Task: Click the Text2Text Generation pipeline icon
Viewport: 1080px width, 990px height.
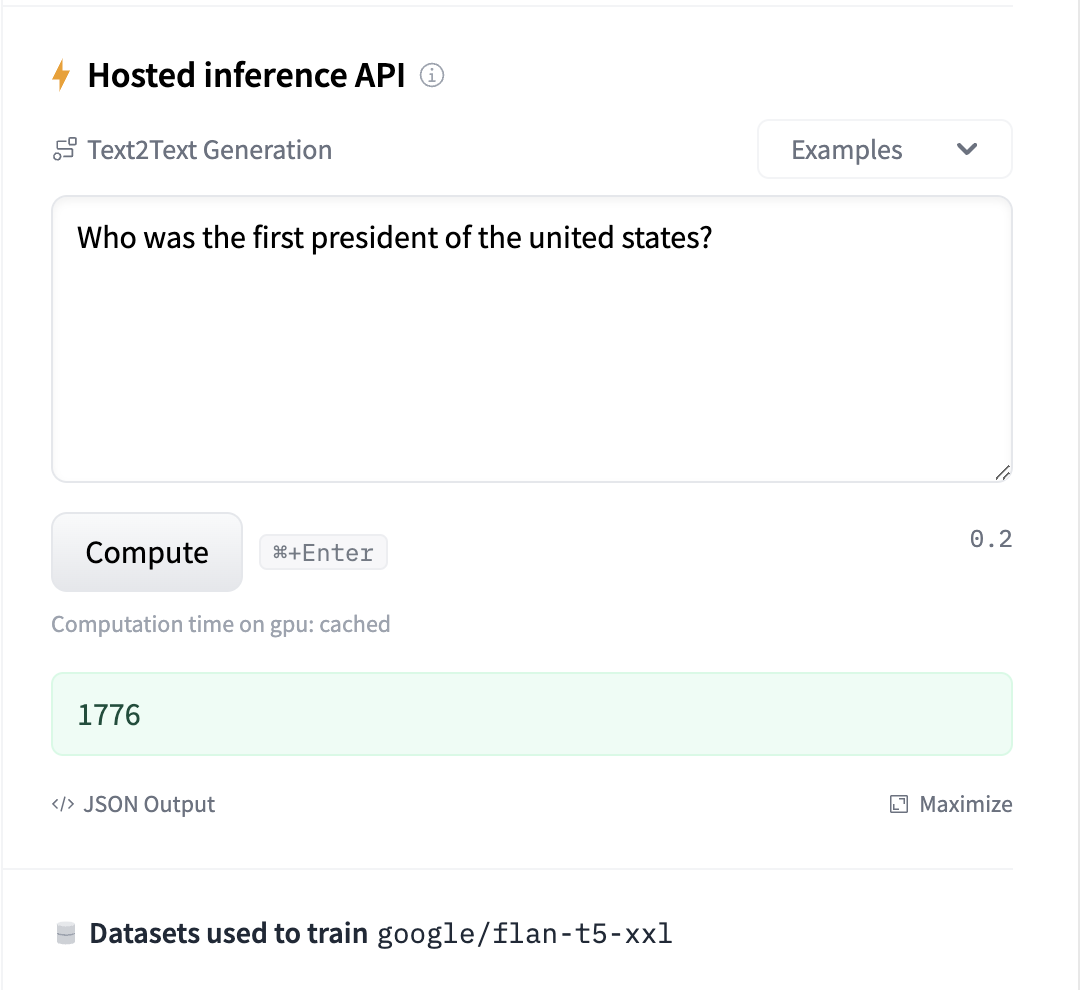Action: click(65, 151)
